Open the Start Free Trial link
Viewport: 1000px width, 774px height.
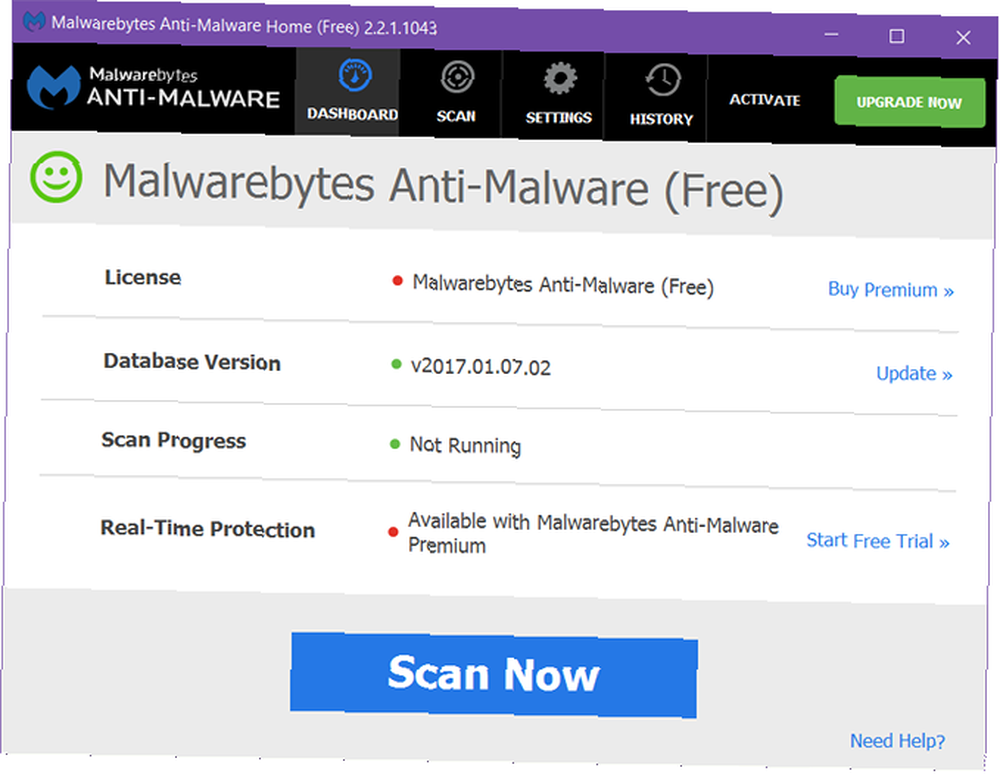[878, 541]
